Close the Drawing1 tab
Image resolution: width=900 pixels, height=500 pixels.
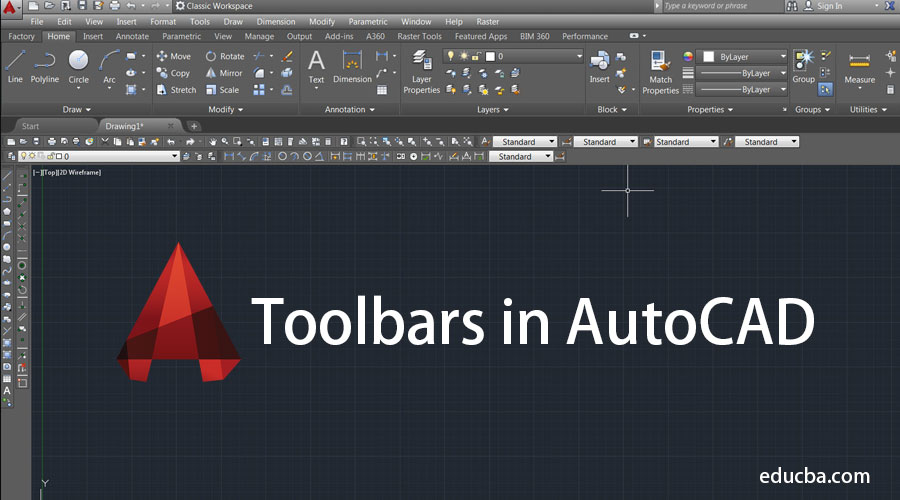(x=170, y=126)
